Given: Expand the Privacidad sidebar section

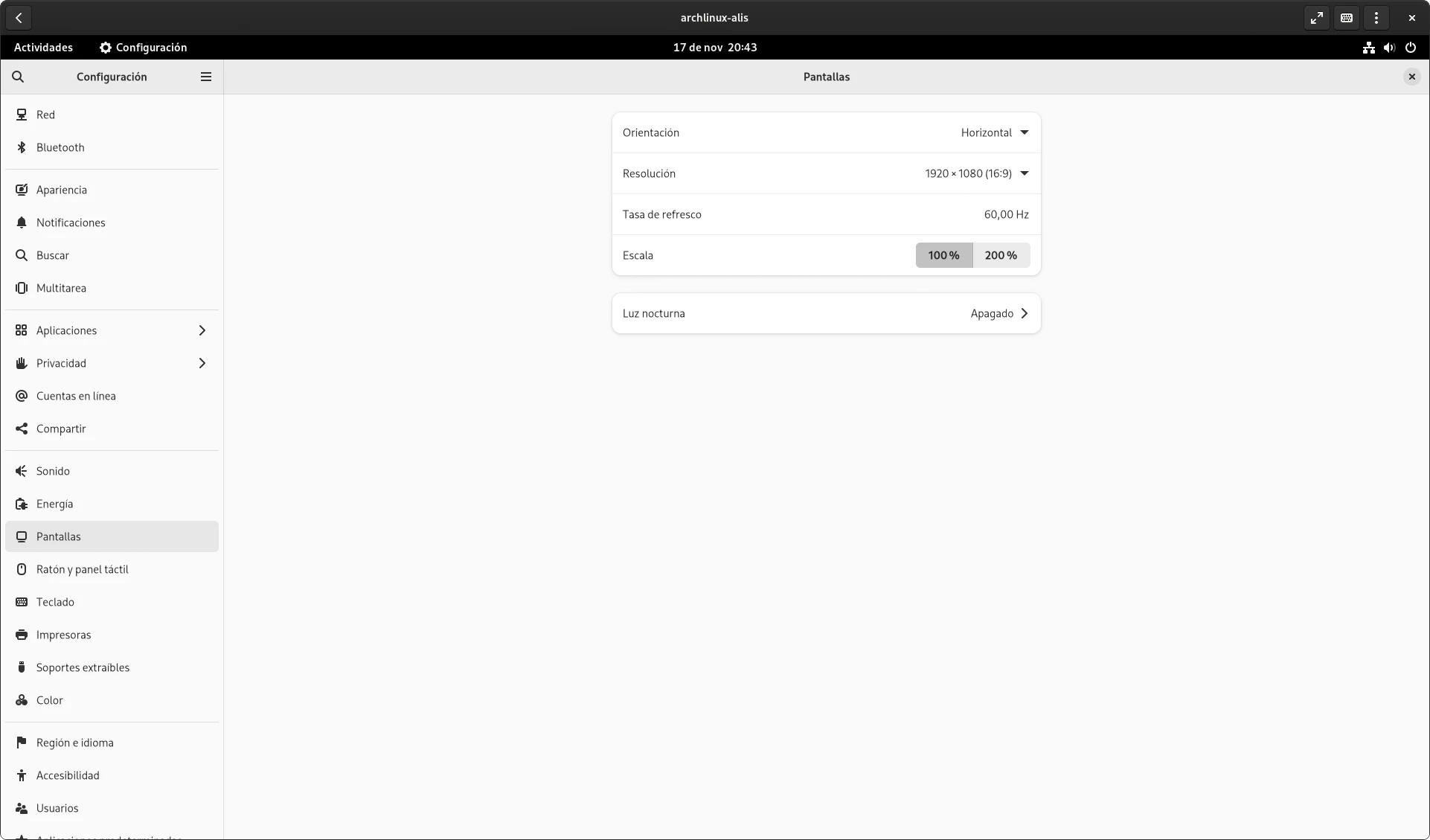Looking at the screenshot, I should pyautogui.click(x=112, y=363).
